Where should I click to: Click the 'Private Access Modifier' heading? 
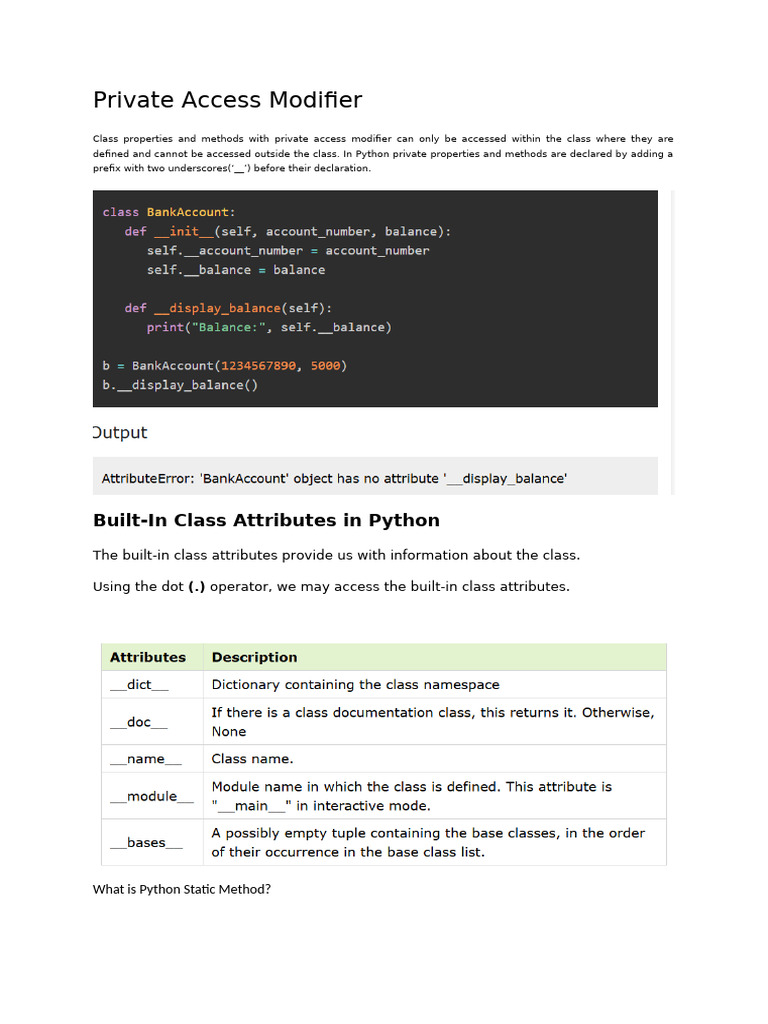[x=227, y=100]
